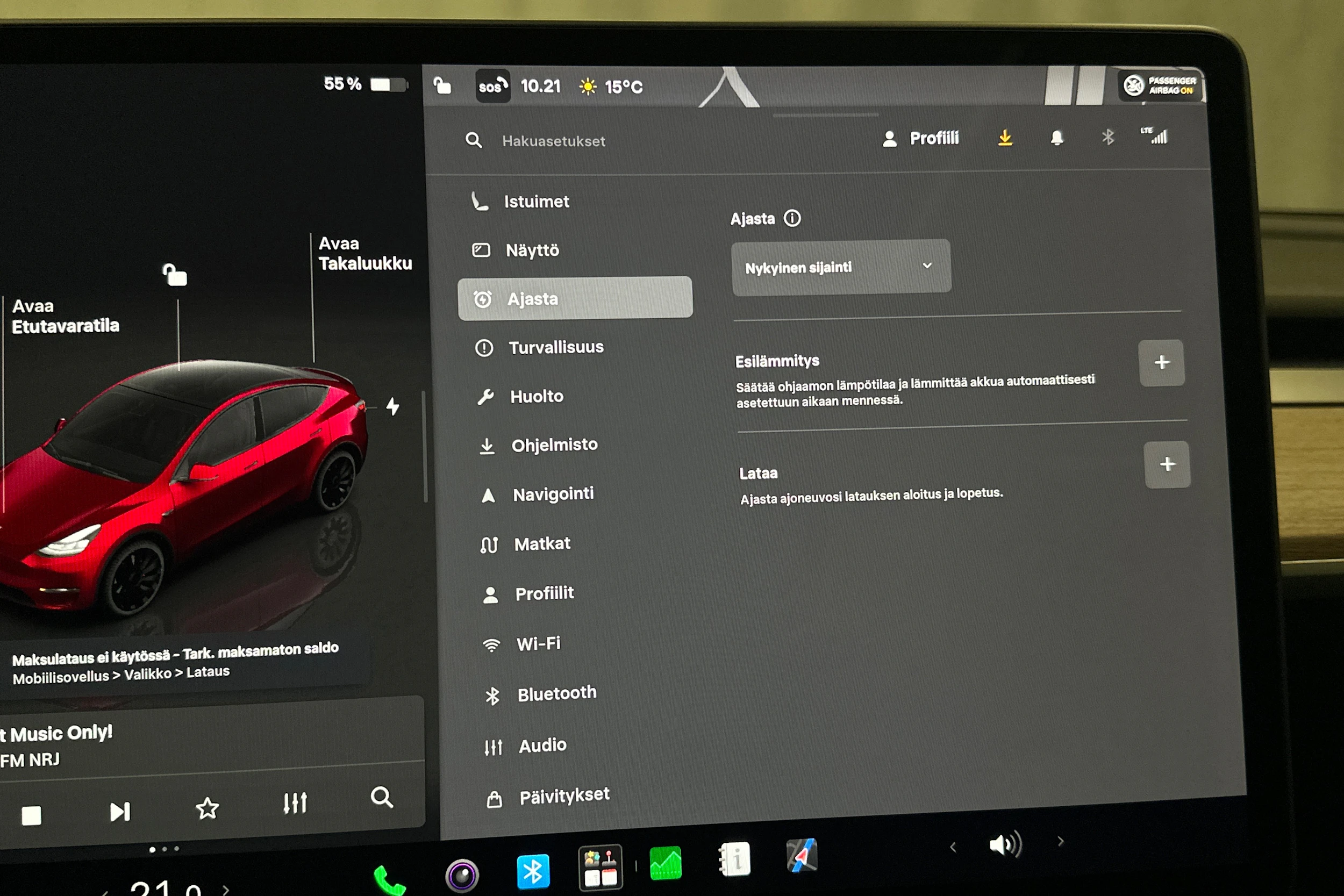This screenshot has width=1344, height=896.
Task: Open the blue Bluetooth app in dock
Action: tap(533, 871)
